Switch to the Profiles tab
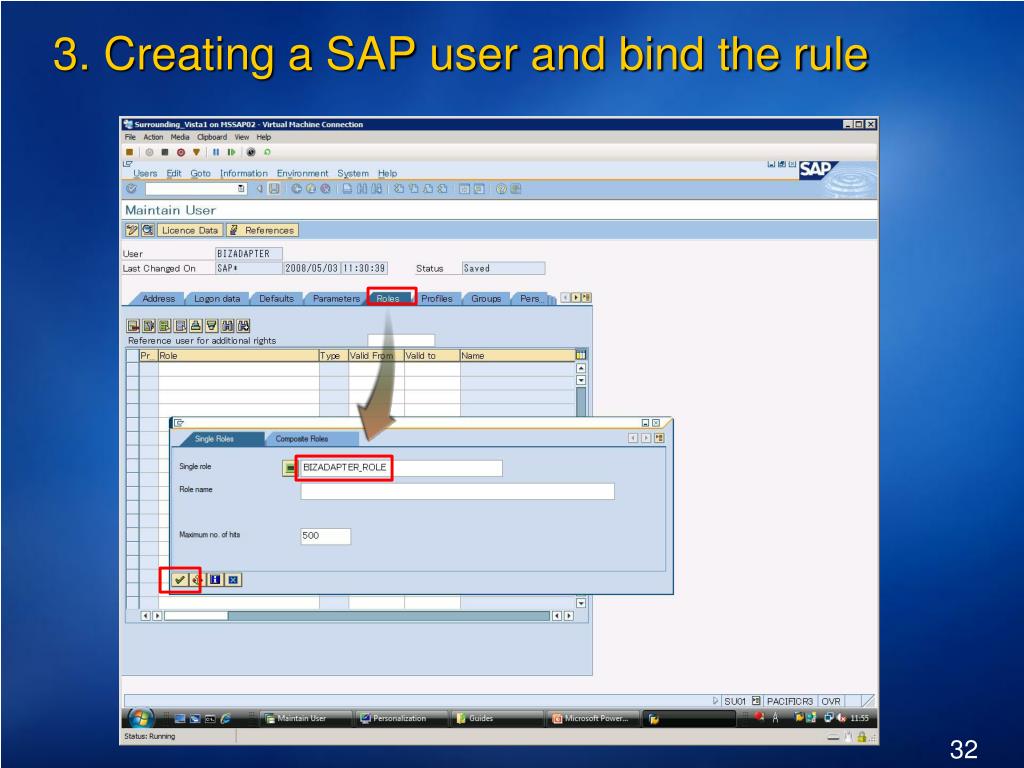The height and width of the screenshot is (768, 1024). pos(436,298)
